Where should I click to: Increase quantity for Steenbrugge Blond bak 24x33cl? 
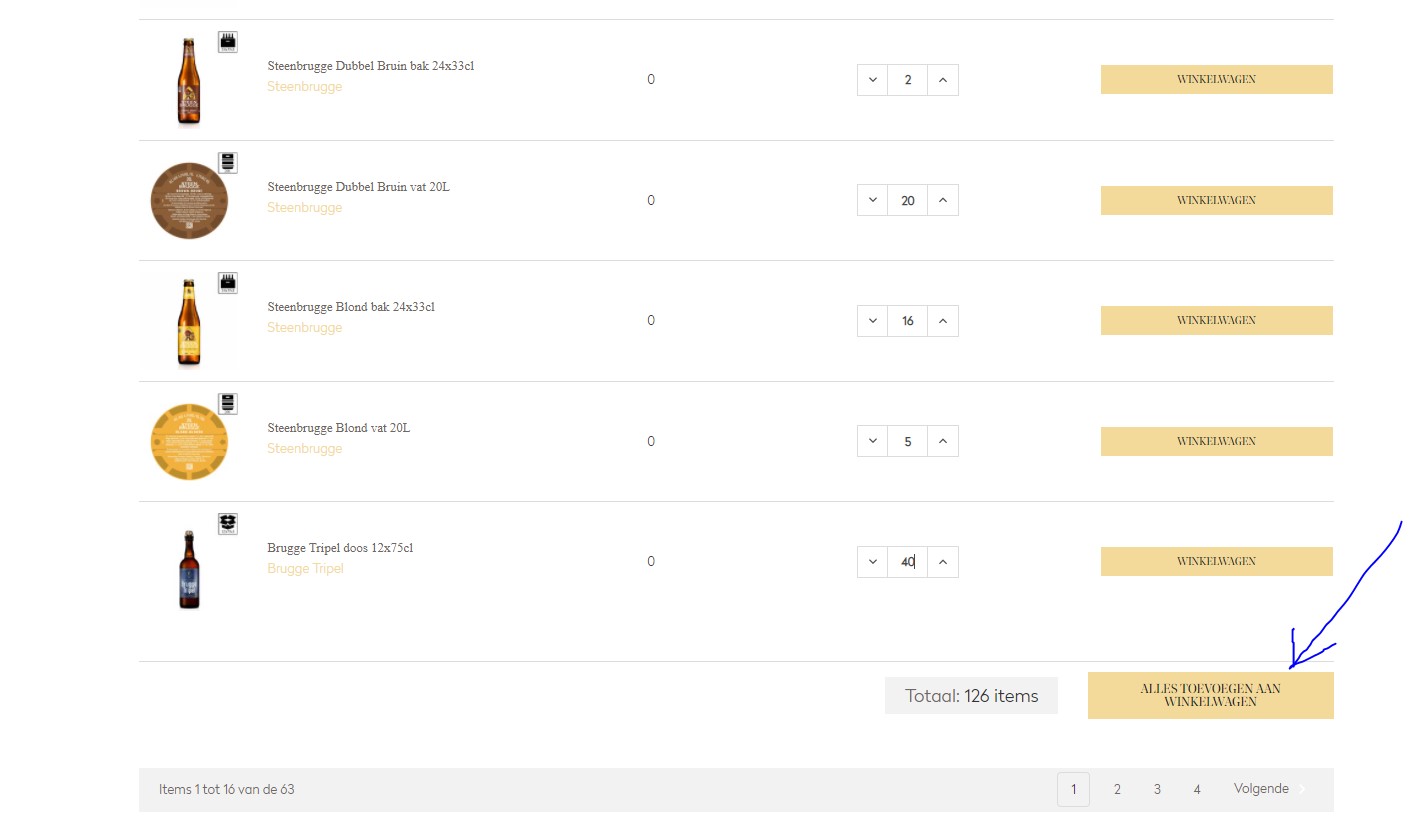tap(943, 321)
